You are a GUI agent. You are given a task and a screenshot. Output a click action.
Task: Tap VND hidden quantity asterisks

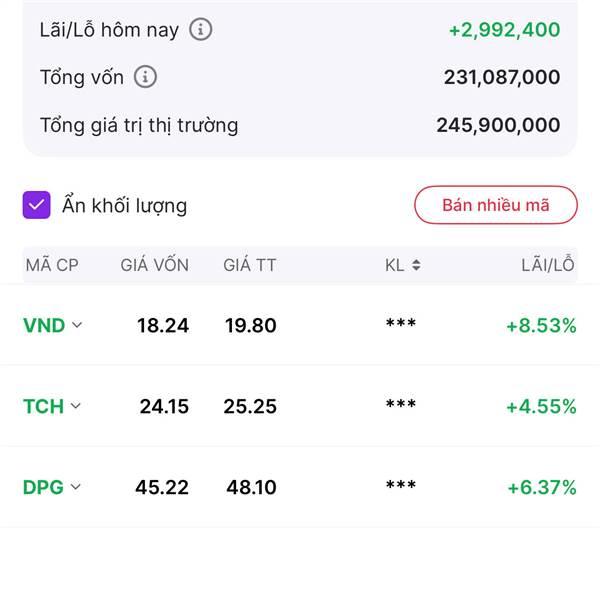[401, 323]
